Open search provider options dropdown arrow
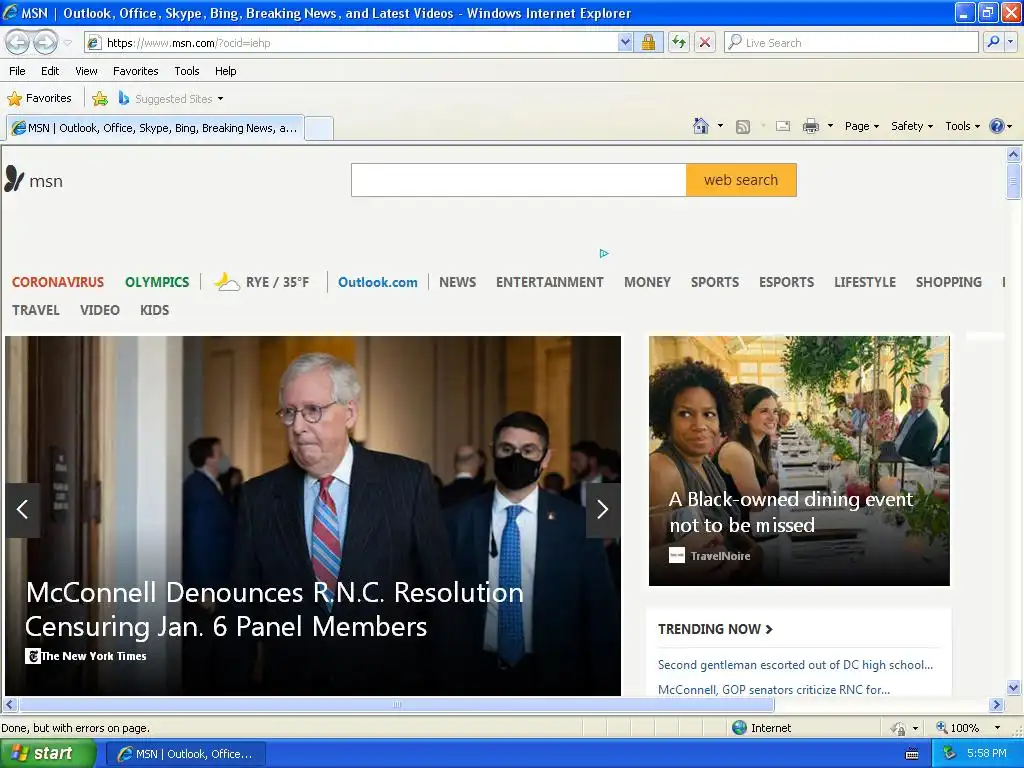This screenshot has width=1024, height=768. [1011, 42]
